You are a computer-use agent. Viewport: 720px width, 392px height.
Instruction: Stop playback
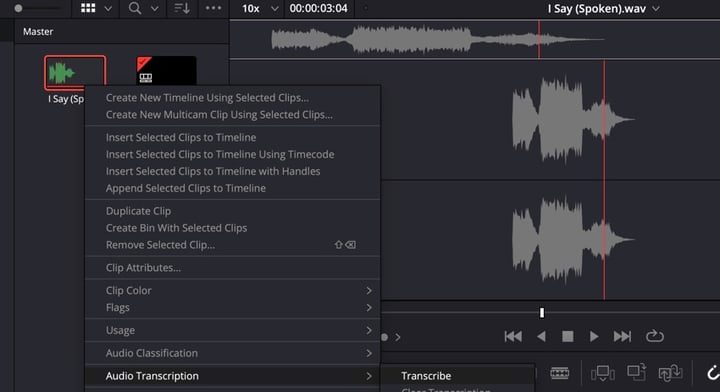click(x=568, y=336)
